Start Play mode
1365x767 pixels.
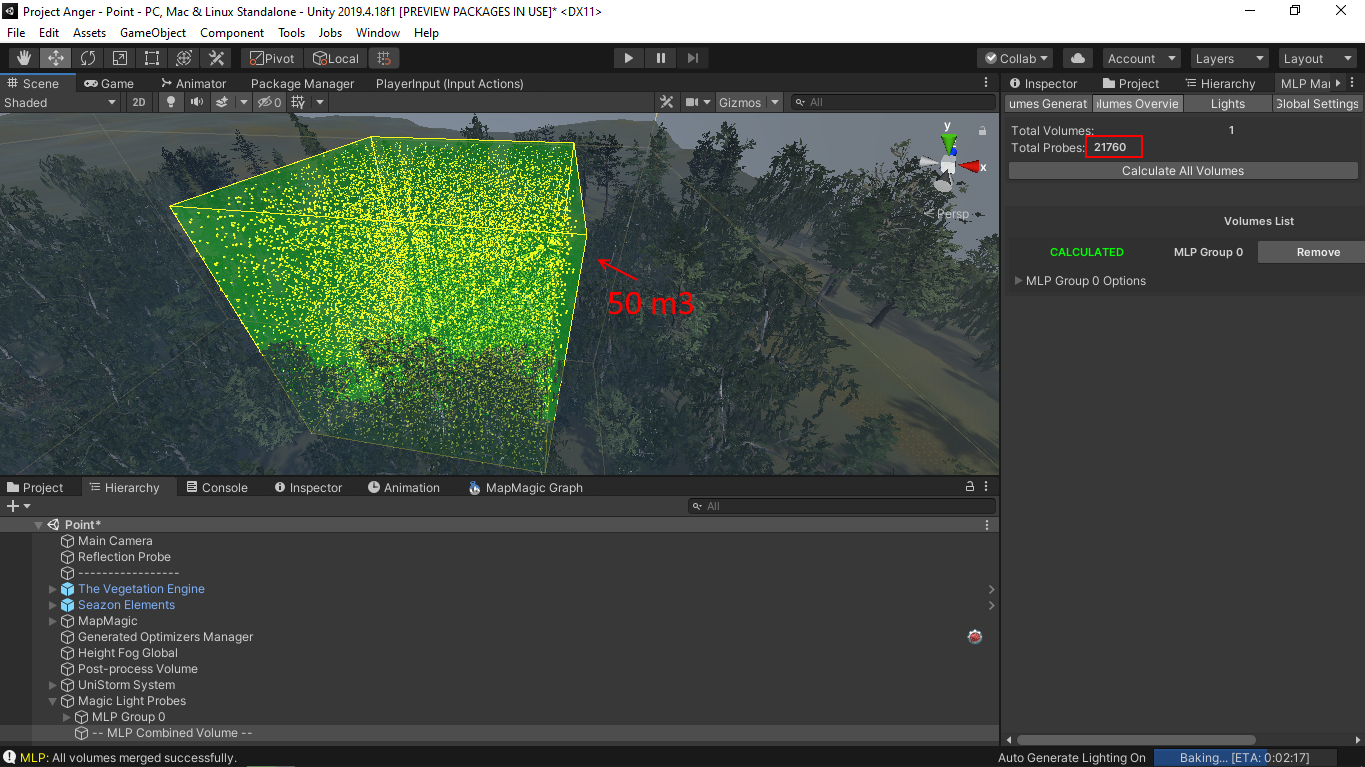[x=628, y=58]
